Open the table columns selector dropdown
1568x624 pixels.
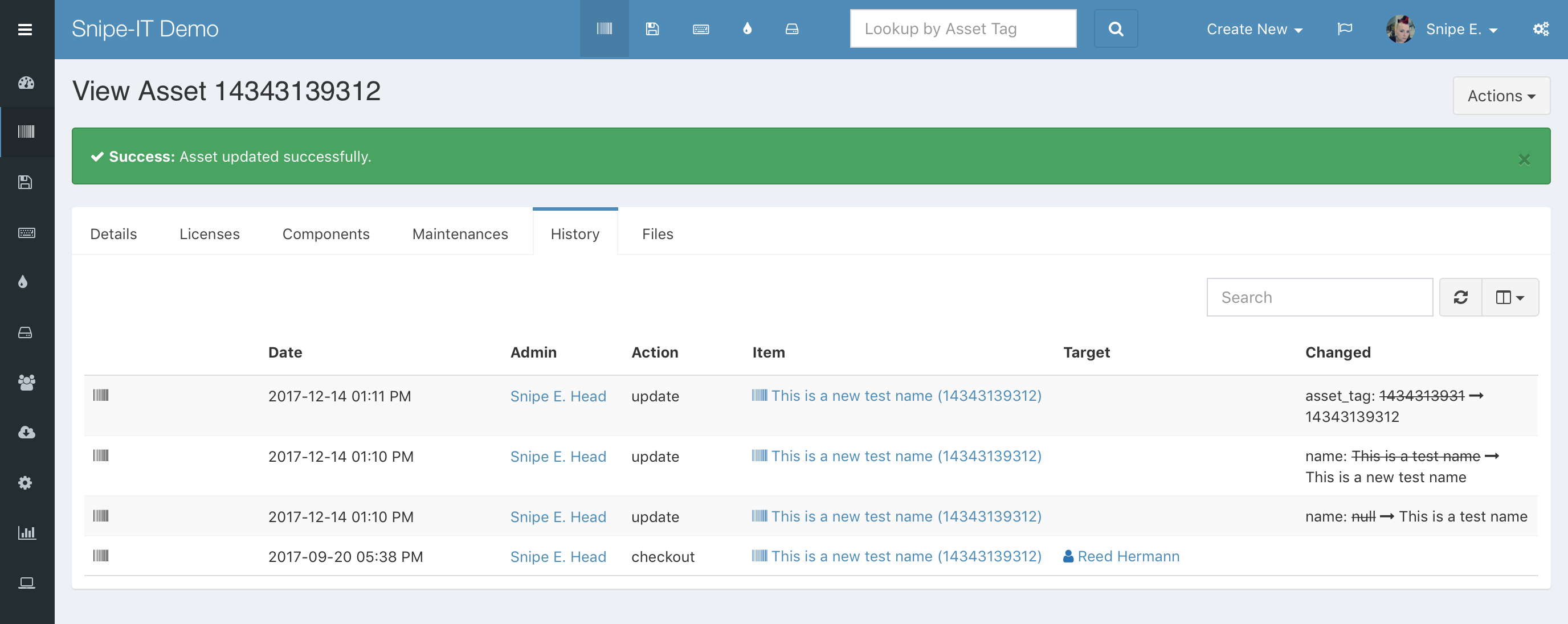pyautogui.click(x=1509, y=297)
